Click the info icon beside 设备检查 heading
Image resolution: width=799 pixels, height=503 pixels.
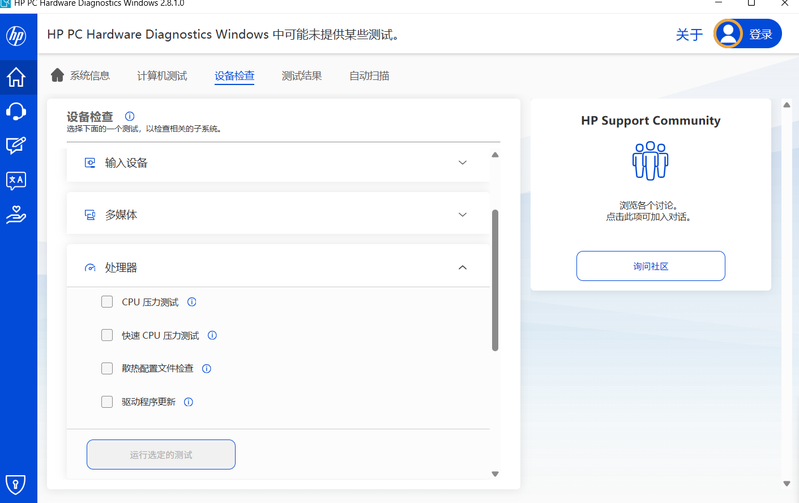130,116
